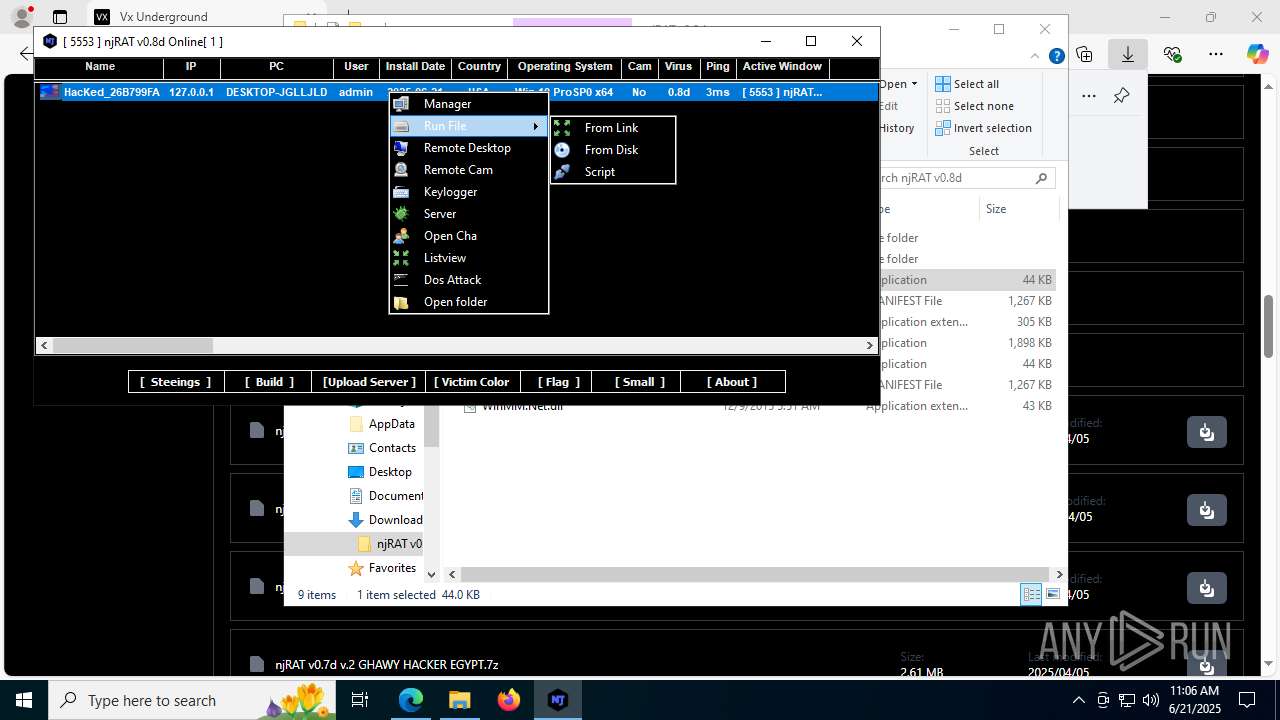Image resolution: width=1280 pixels, height=720 pixels.
Task: Click Select none in Explorer ribbon
Action: [x=974, y=106]
